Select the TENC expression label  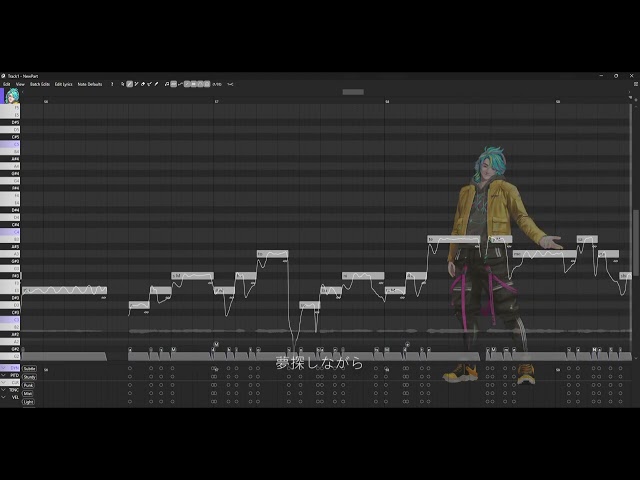coord(14,390)
